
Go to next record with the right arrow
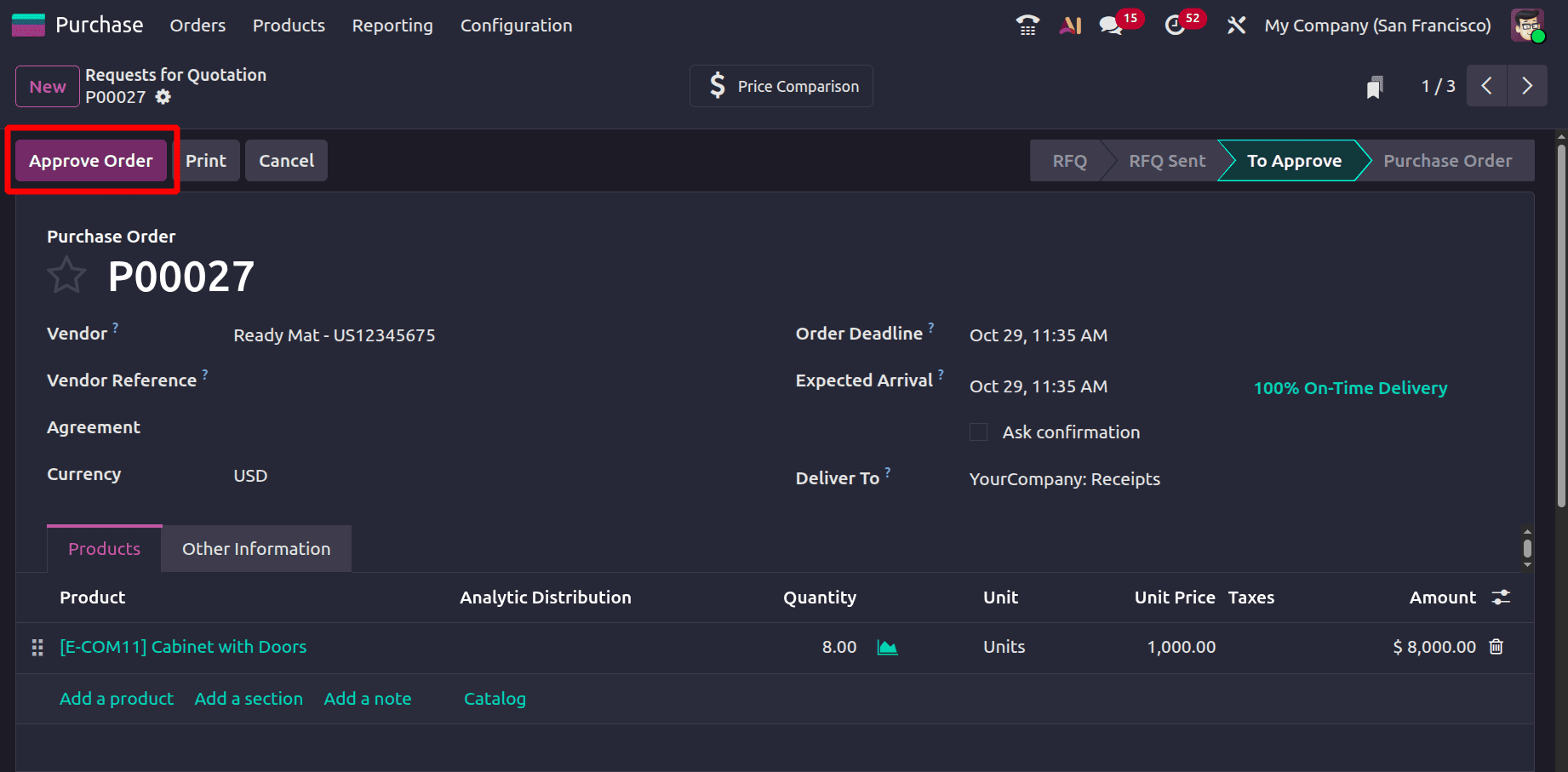[x=1527, y=86]
